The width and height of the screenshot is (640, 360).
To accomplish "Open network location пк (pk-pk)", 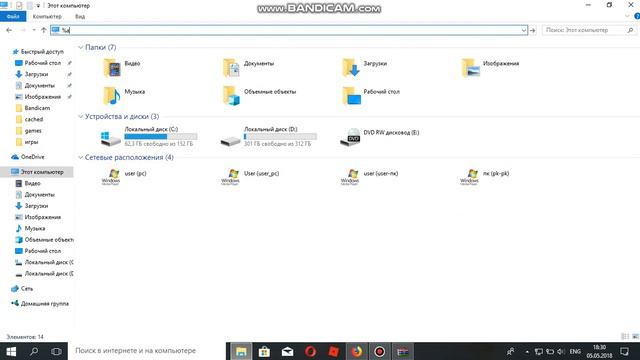I will [485, 177].
